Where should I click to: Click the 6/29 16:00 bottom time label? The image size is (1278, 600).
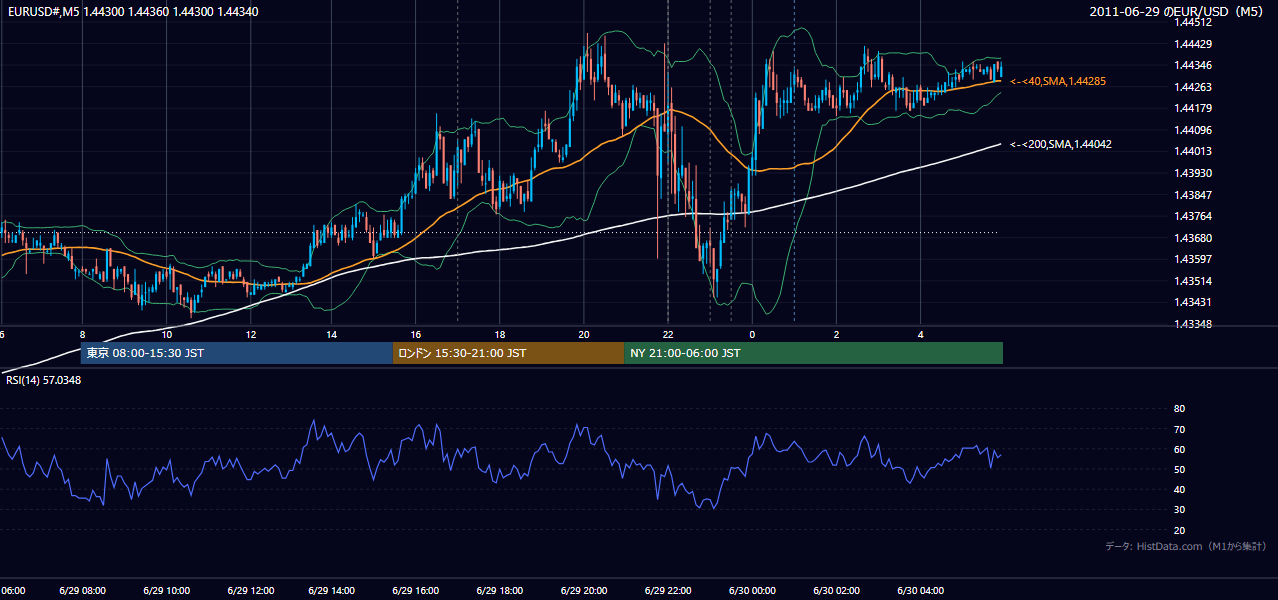point(416,591)
